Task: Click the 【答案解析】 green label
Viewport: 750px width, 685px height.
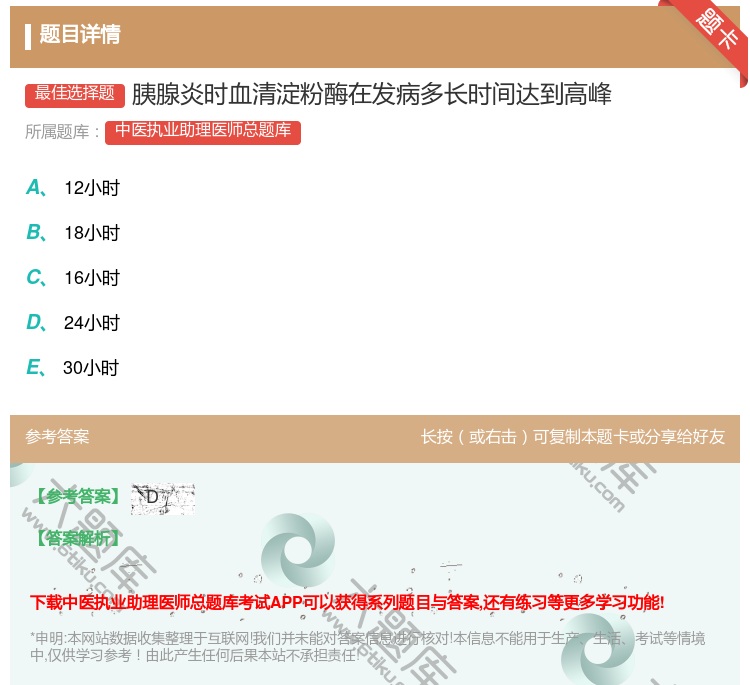Action: click(x=78, y=538)
